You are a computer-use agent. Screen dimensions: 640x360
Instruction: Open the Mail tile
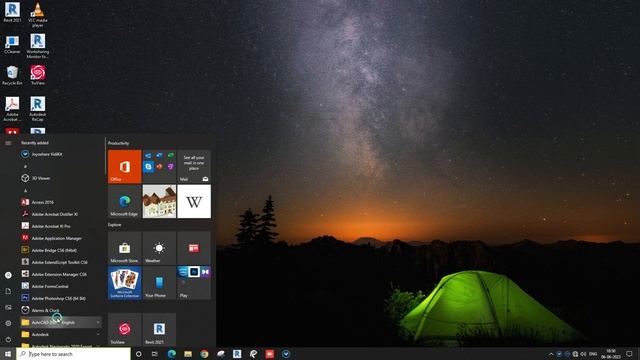pyautogui.click(x=194, y=166)
